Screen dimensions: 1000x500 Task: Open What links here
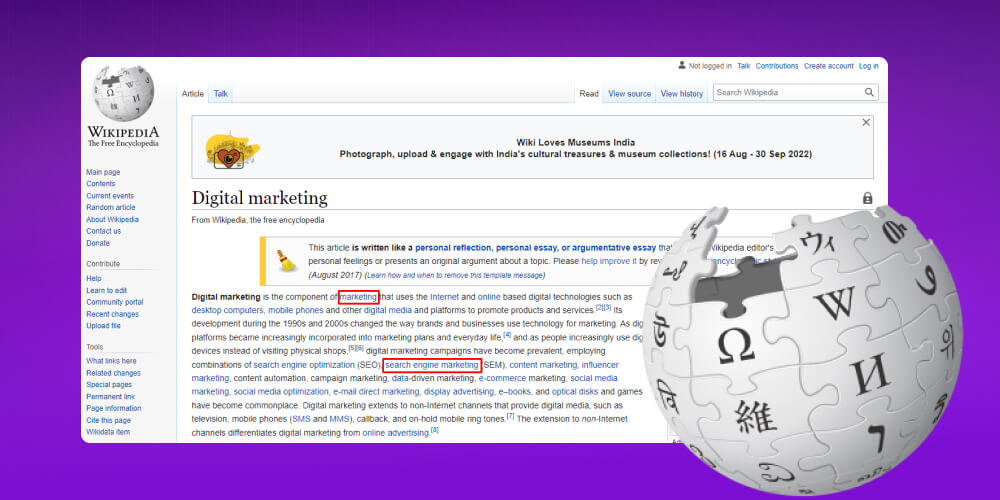tap(111, 361)
